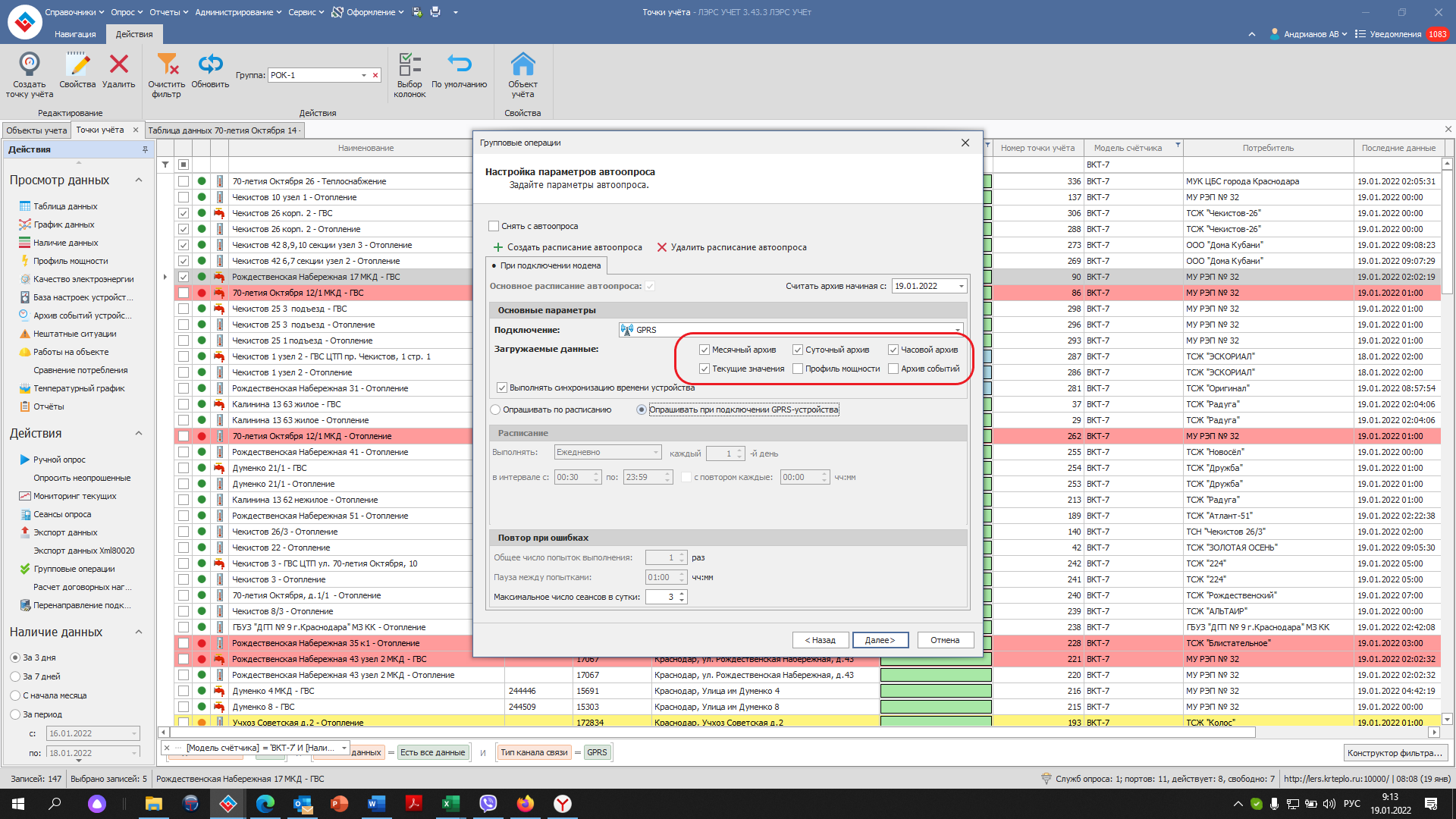Click Назад button in dialog
The height and width of the screenshot is (819, 1456).
(821, 640)
